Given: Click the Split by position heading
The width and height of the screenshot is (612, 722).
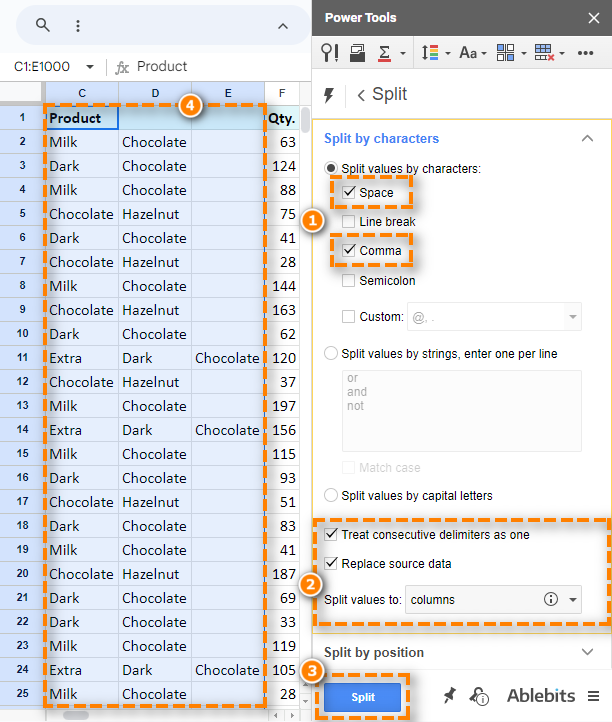Looking at the screenshot, I should tap(373, 652).
